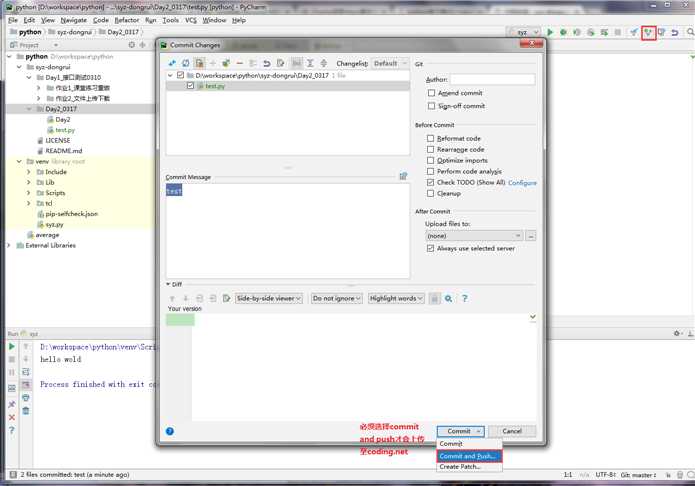Click the trash icon in Run panel
Screen dimensions: 695x486
pyautogui.click(x=26, y=411)
